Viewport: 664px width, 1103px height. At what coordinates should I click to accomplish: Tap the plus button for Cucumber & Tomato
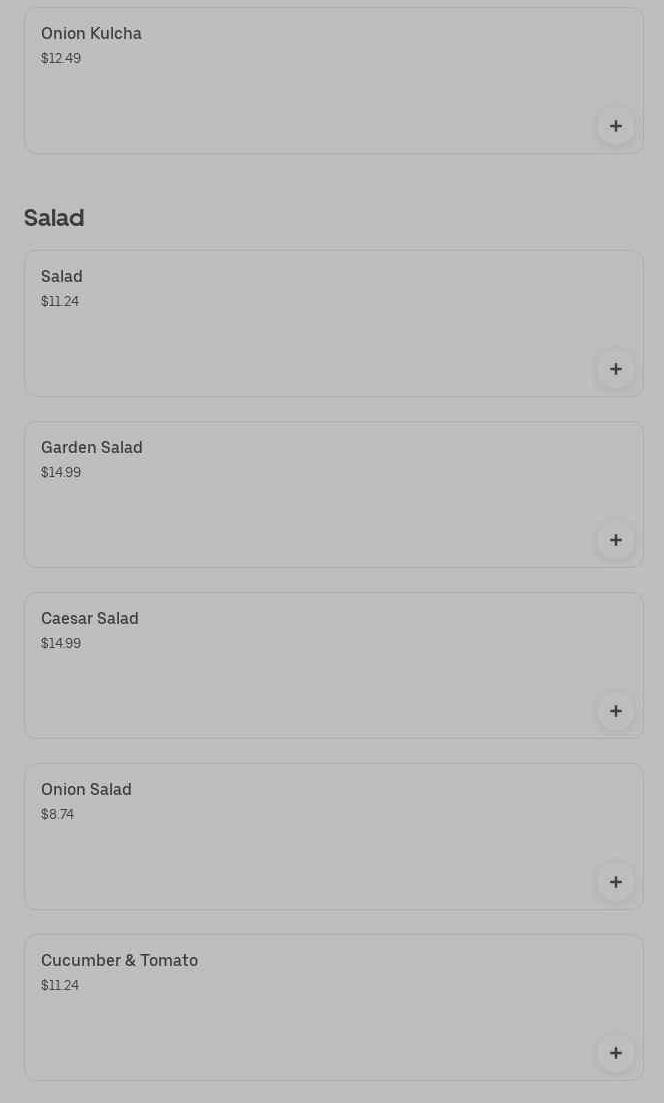pyautogui.click(x=615, y=1053)
